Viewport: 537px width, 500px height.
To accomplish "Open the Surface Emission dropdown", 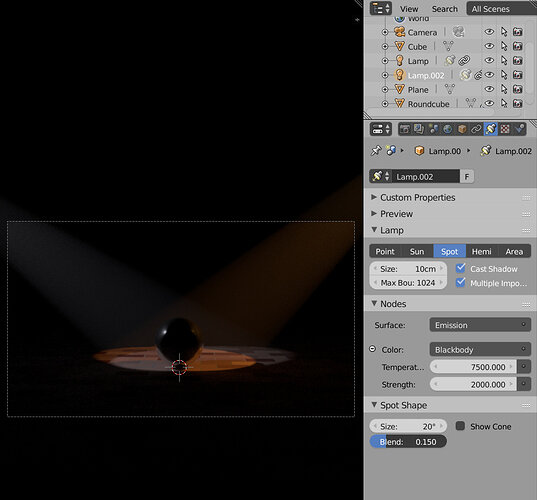I will 480,325.
